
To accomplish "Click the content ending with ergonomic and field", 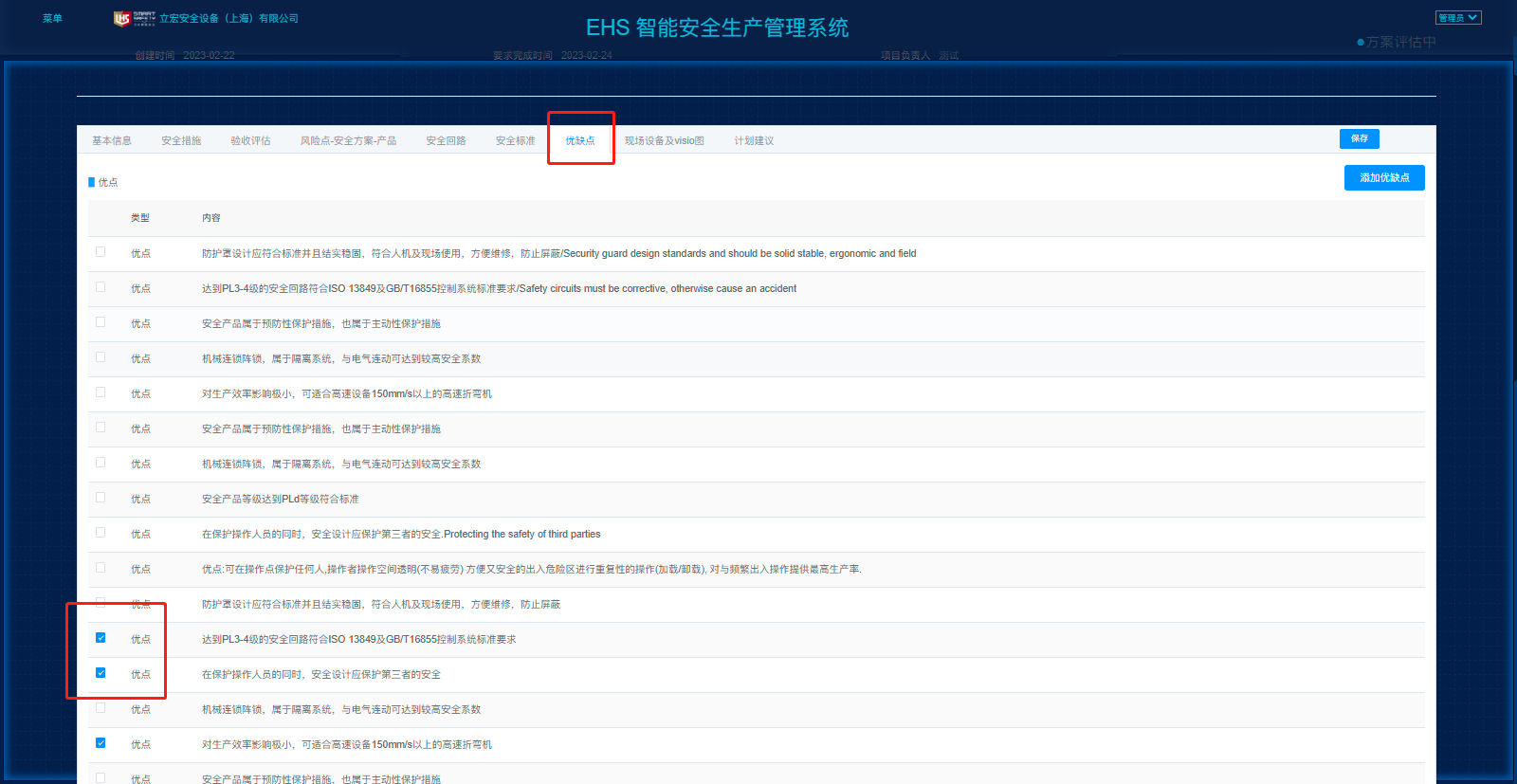I will [x=559, y=253].
